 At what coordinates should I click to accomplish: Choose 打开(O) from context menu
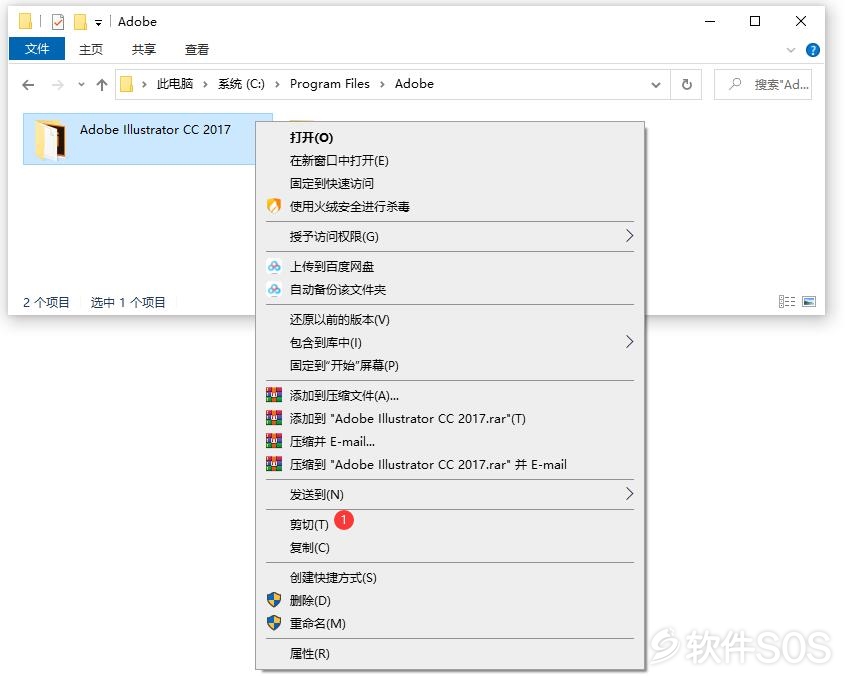tap(311, 137)
